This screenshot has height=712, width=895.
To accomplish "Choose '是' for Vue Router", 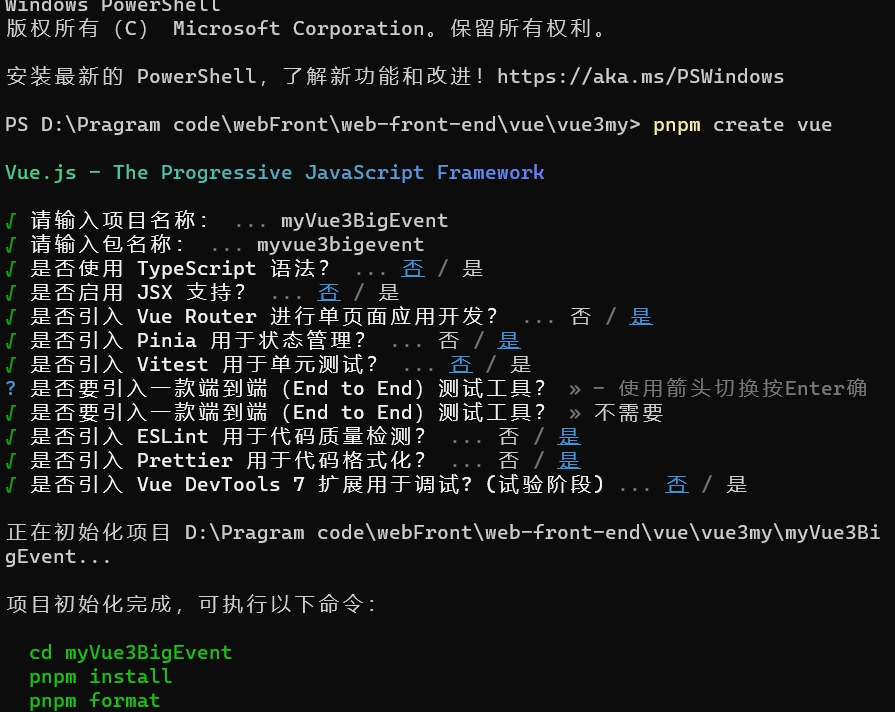I will [x=640, y=316].
